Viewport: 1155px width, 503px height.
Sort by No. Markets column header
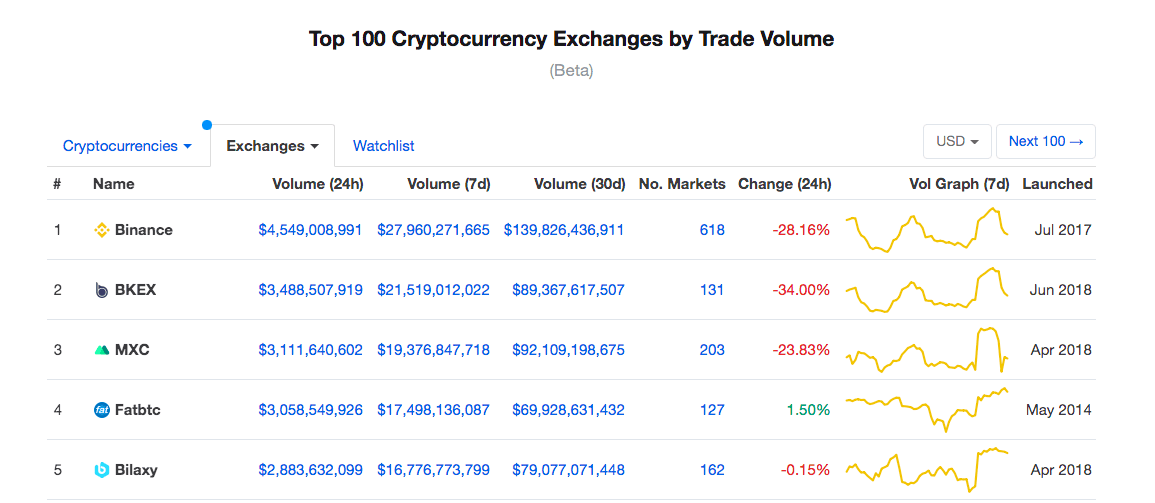click(x=681, y=184)
